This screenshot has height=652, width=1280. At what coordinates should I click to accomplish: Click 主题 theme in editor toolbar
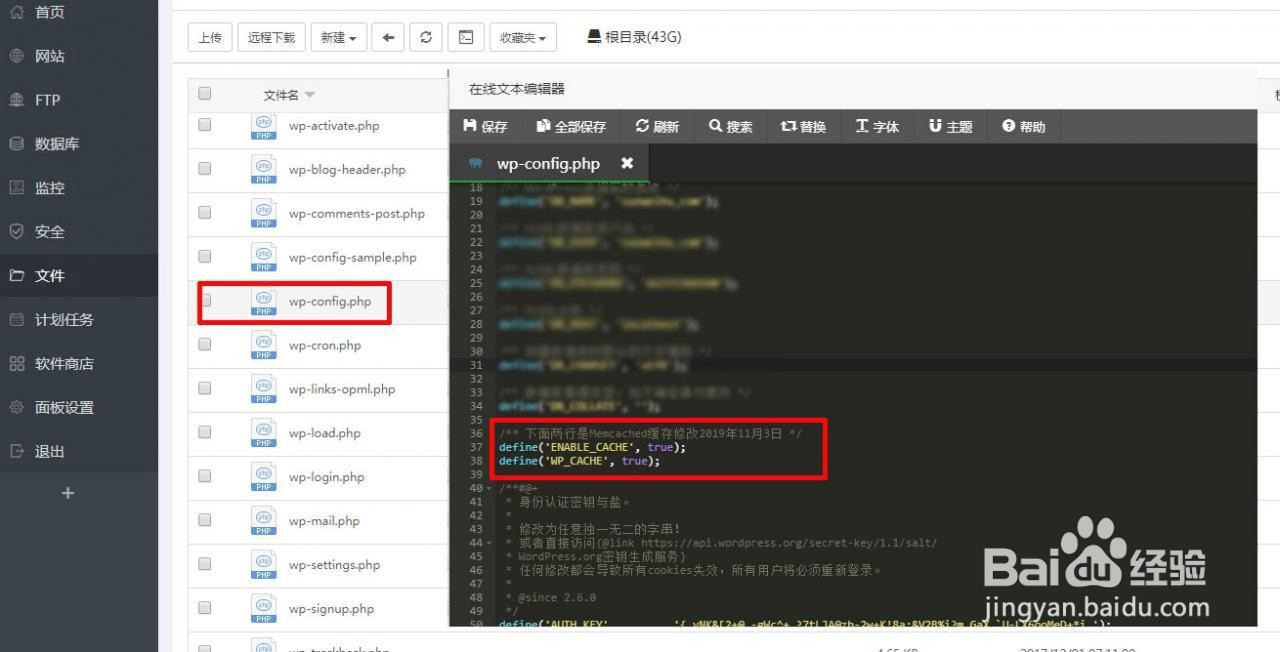click(x=951, y=126)
